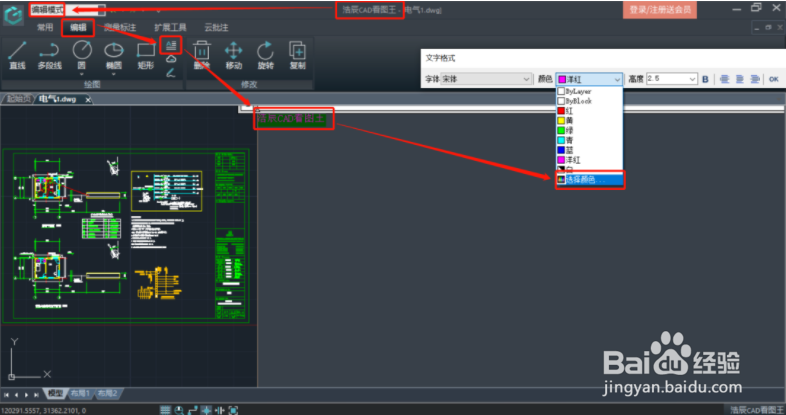Toggle ortho mode in status bar
786x415 pixels.
tap(192, 410)
